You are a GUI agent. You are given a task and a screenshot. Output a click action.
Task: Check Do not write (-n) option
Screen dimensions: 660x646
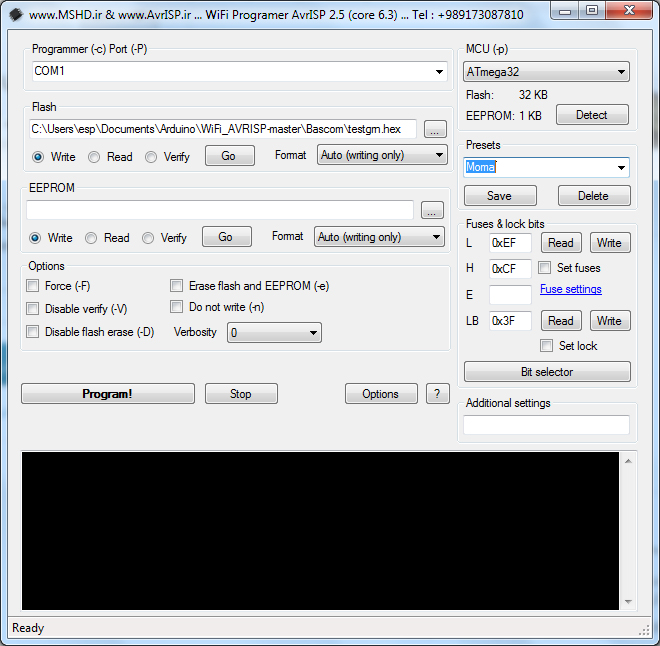pyautogui.click(x=176, y=306)
